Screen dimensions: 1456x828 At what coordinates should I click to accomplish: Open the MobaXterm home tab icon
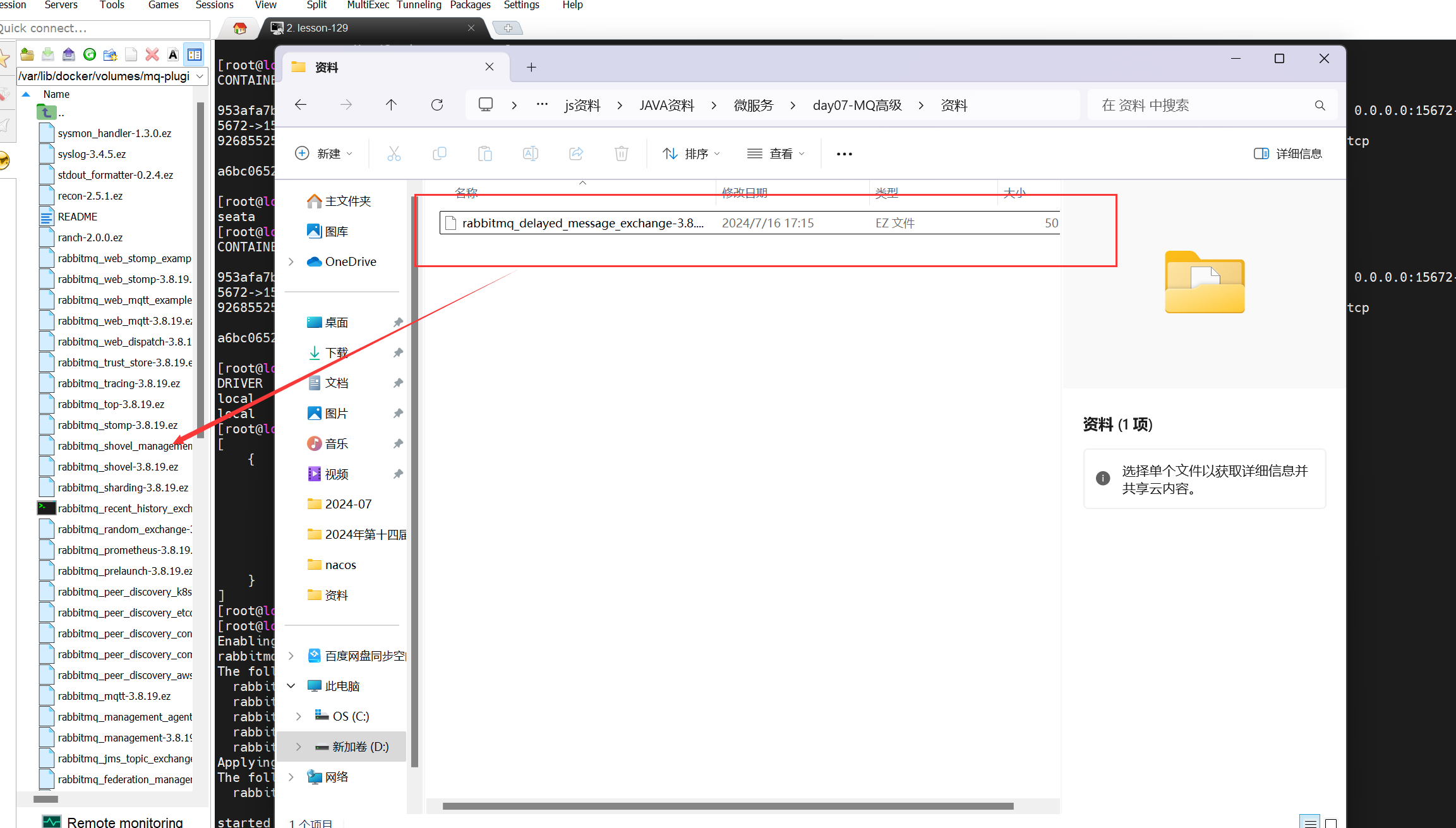coord(239,28)
